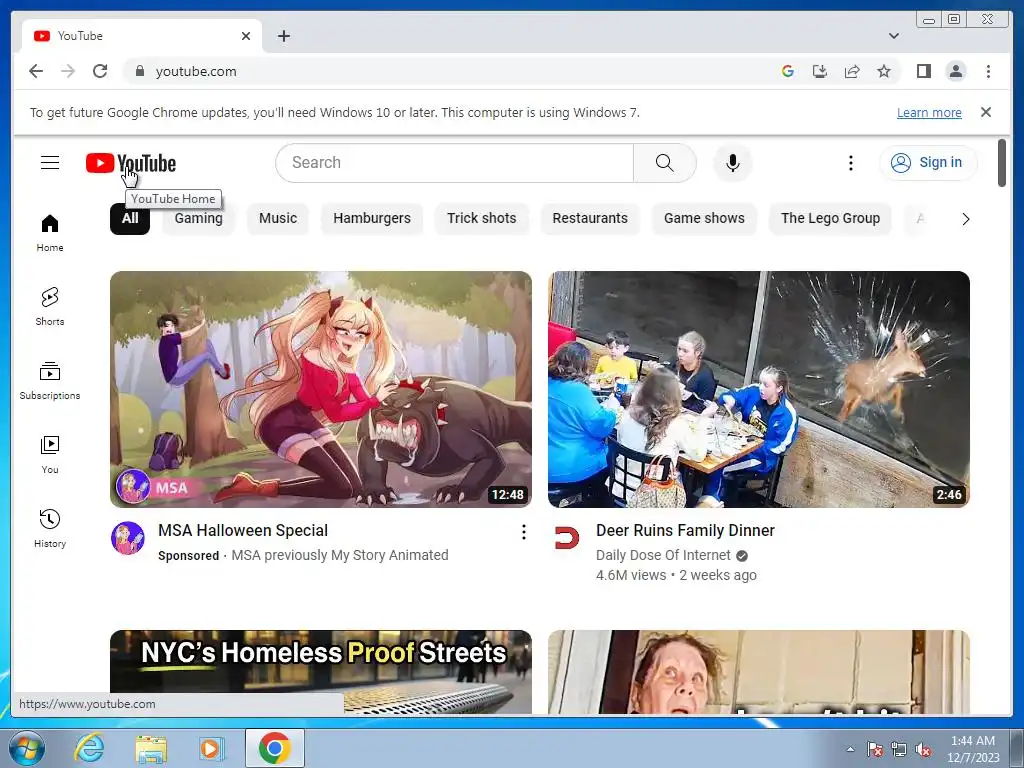The image size is (1024, 768).
Task: Select the All category chip
Action: coord(130,218)
